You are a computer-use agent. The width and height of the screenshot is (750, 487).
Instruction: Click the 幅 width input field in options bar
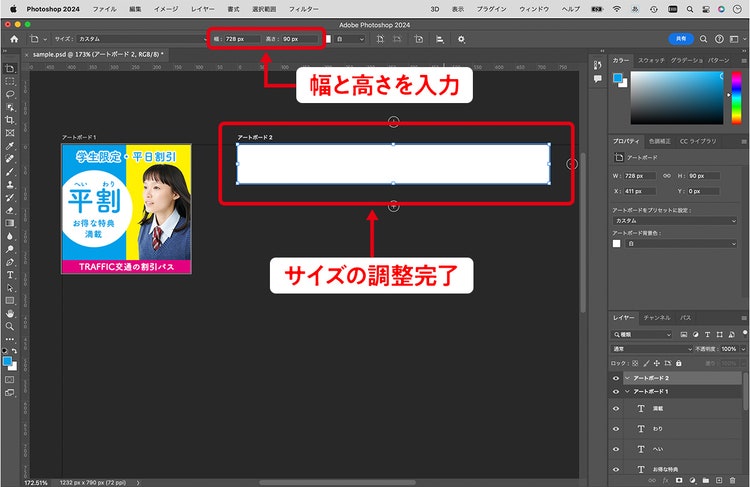tap(243, 39)
